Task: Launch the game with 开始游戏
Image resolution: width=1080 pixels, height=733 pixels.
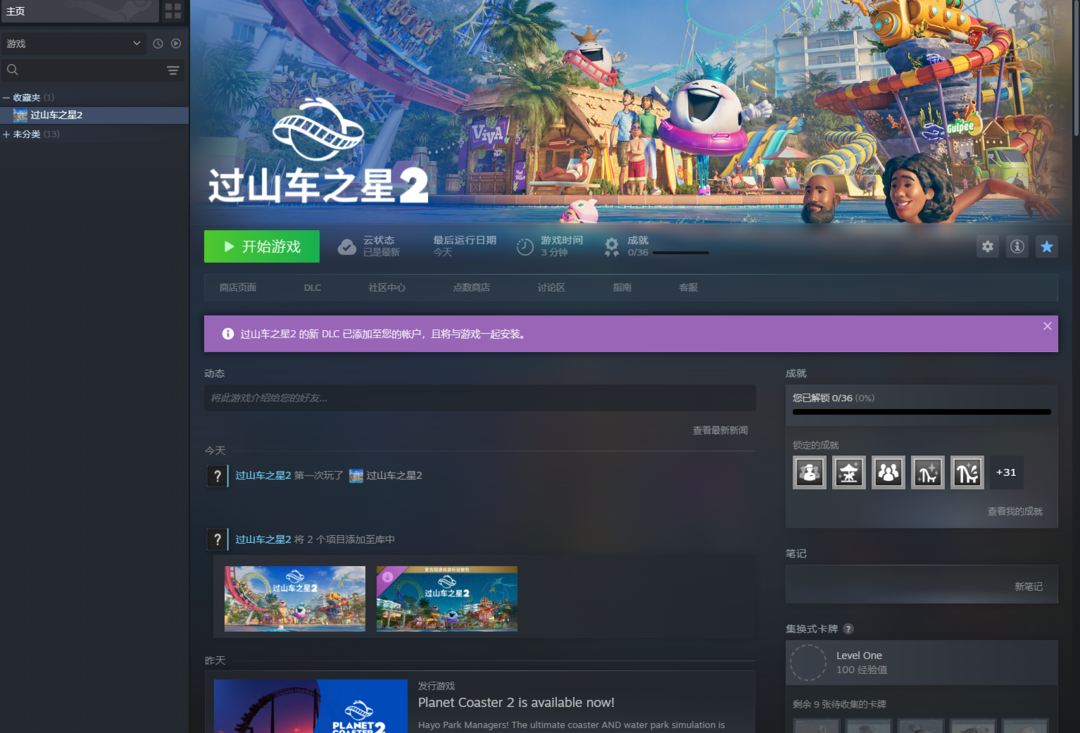Action: (x=262, y=247)
